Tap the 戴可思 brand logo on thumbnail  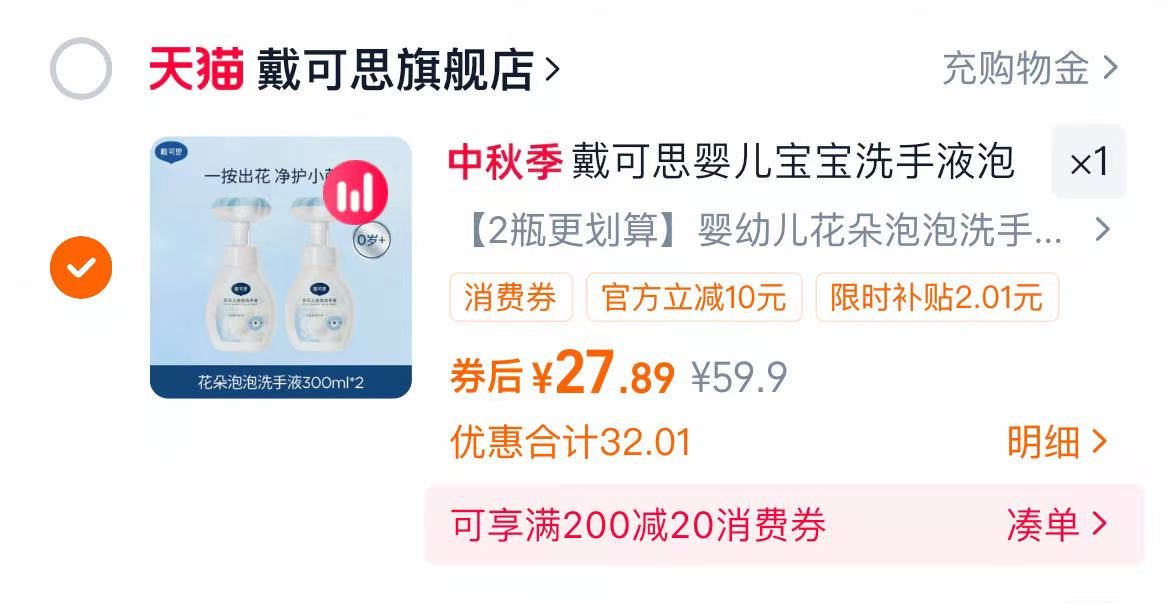[172, 153]
